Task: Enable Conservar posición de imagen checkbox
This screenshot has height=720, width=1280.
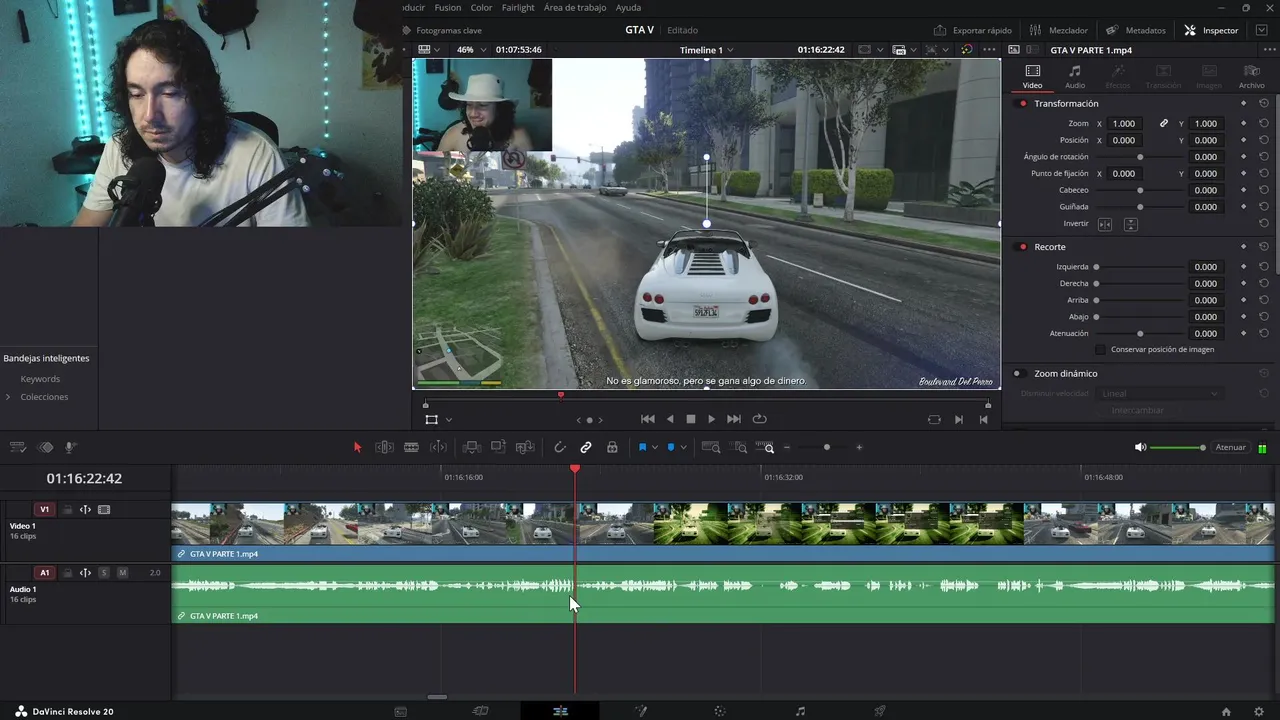Action: 1101,350
